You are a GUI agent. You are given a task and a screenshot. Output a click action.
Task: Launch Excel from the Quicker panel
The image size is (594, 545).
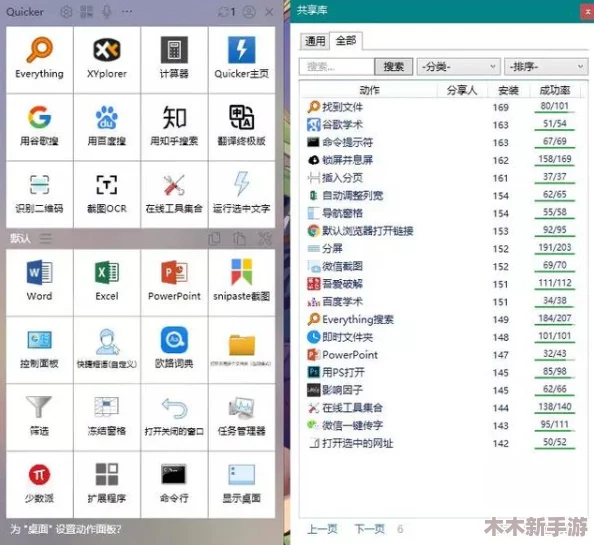[107, 282]
